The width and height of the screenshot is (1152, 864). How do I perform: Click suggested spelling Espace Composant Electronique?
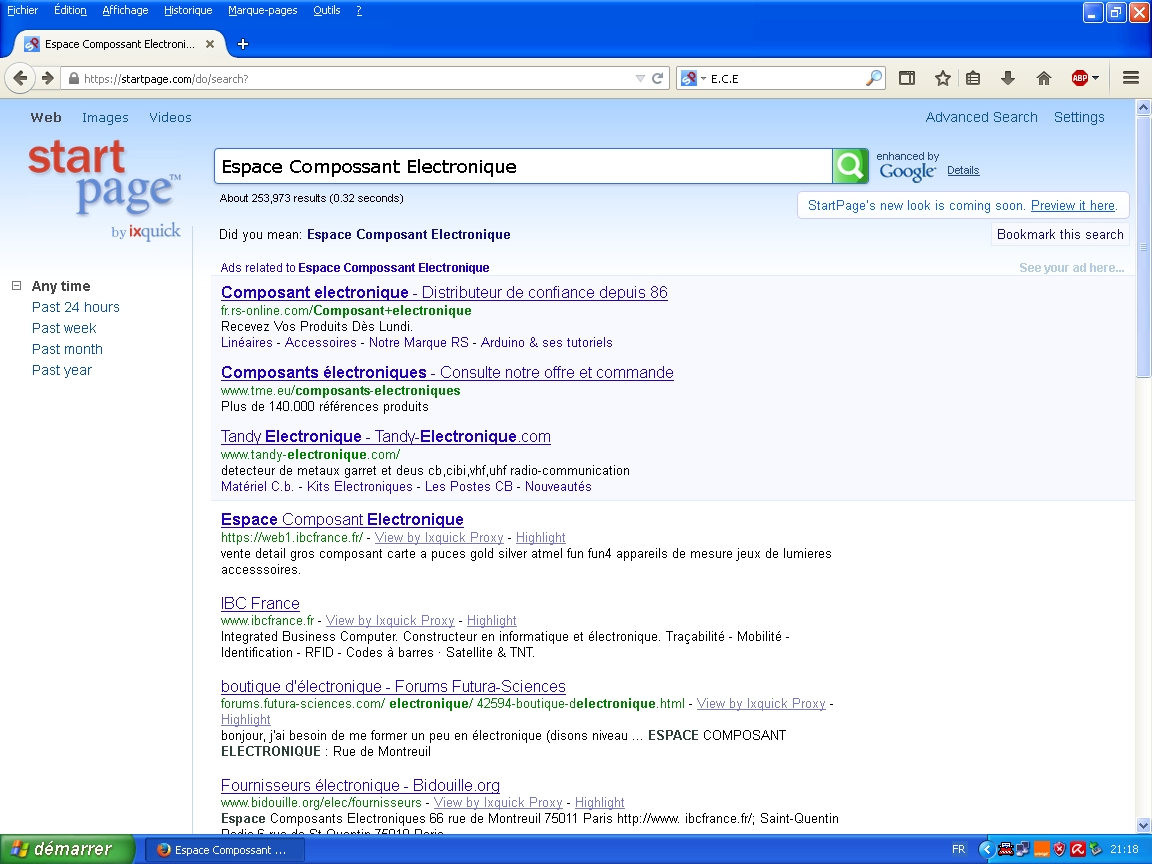pyautogui.click(x=408, y=234)
